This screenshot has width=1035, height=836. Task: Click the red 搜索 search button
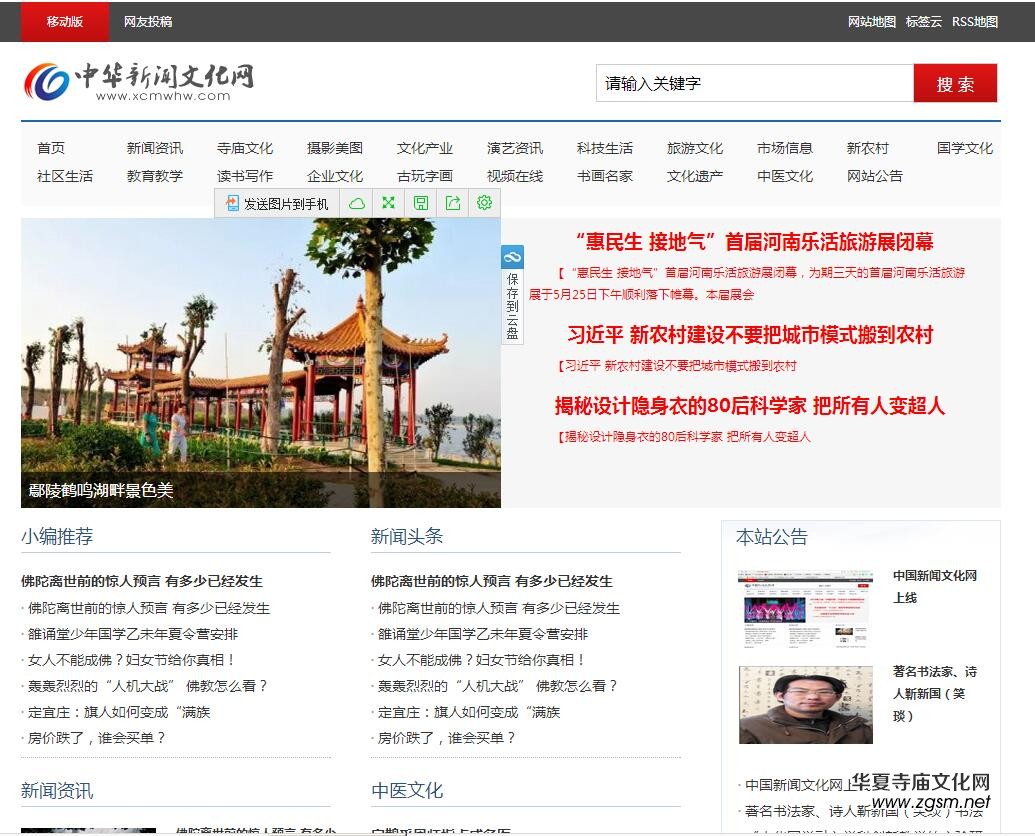click(956, 84)
